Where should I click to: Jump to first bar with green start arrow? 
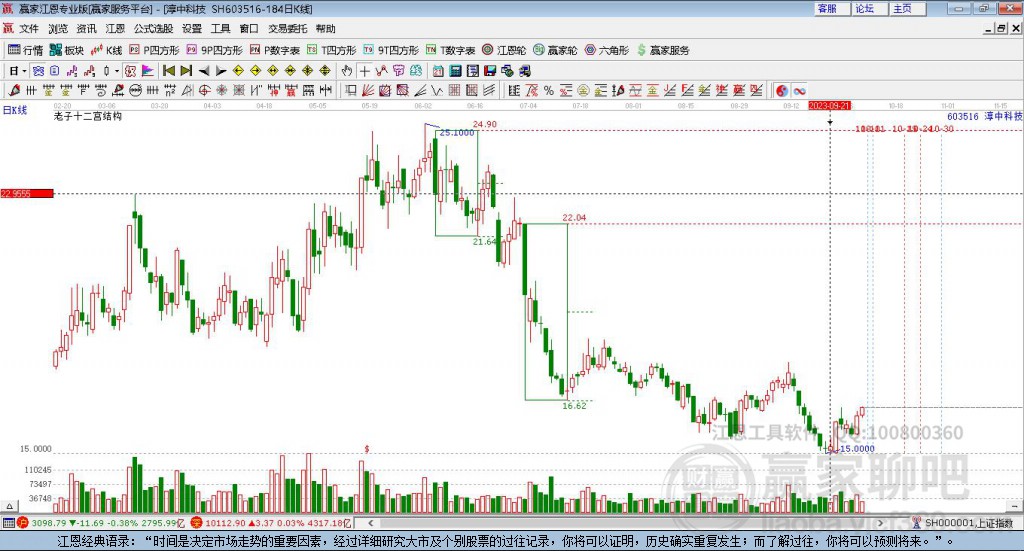click(x=169, y=71)
